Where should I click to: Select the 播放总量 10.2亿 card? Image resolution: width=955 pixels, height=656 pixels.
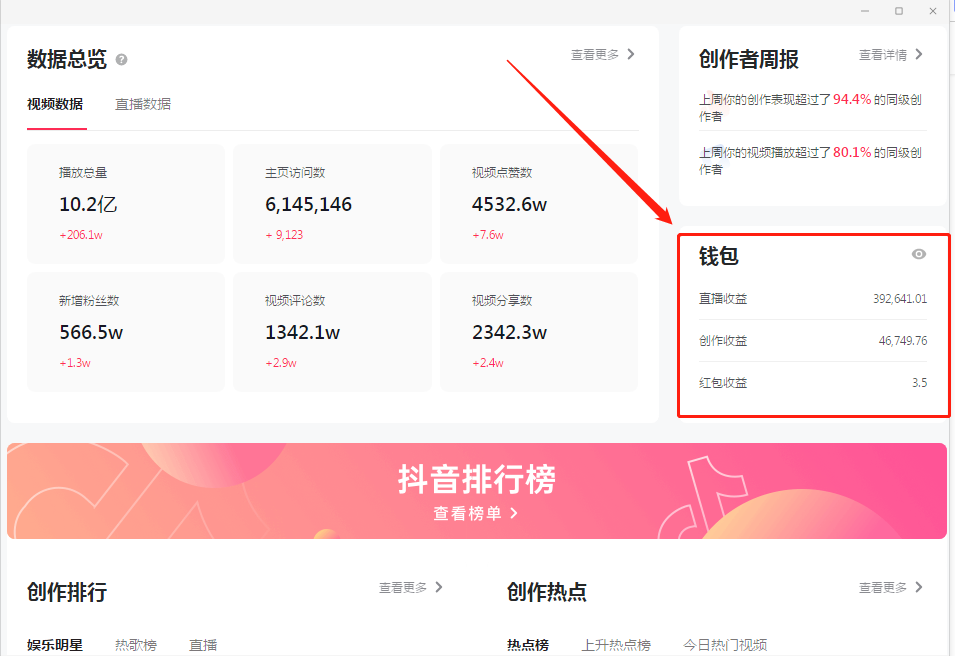125,203
